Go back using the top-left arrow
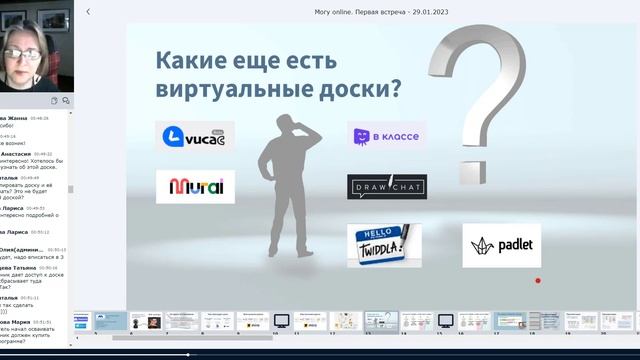Screen dimensions: 640x360 pyautogui.click(x=88, y=12)
